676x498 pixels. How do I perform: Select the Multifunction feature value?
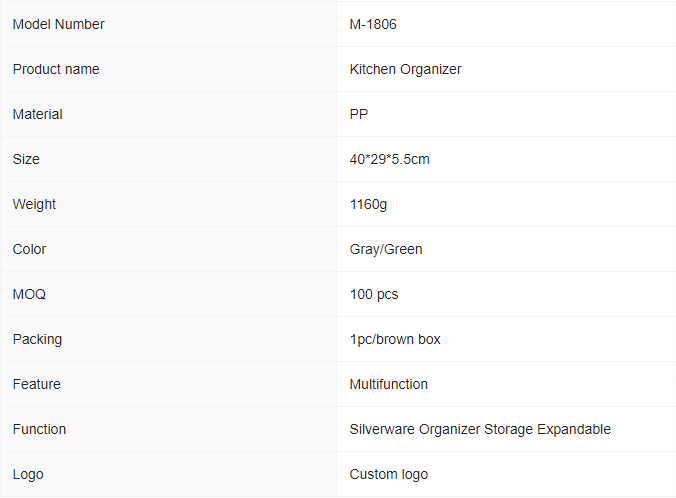point(388,384)
